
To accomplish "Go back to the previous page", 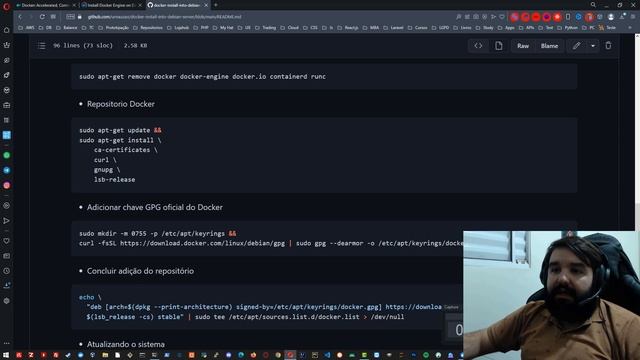I will tap(20, 17).
